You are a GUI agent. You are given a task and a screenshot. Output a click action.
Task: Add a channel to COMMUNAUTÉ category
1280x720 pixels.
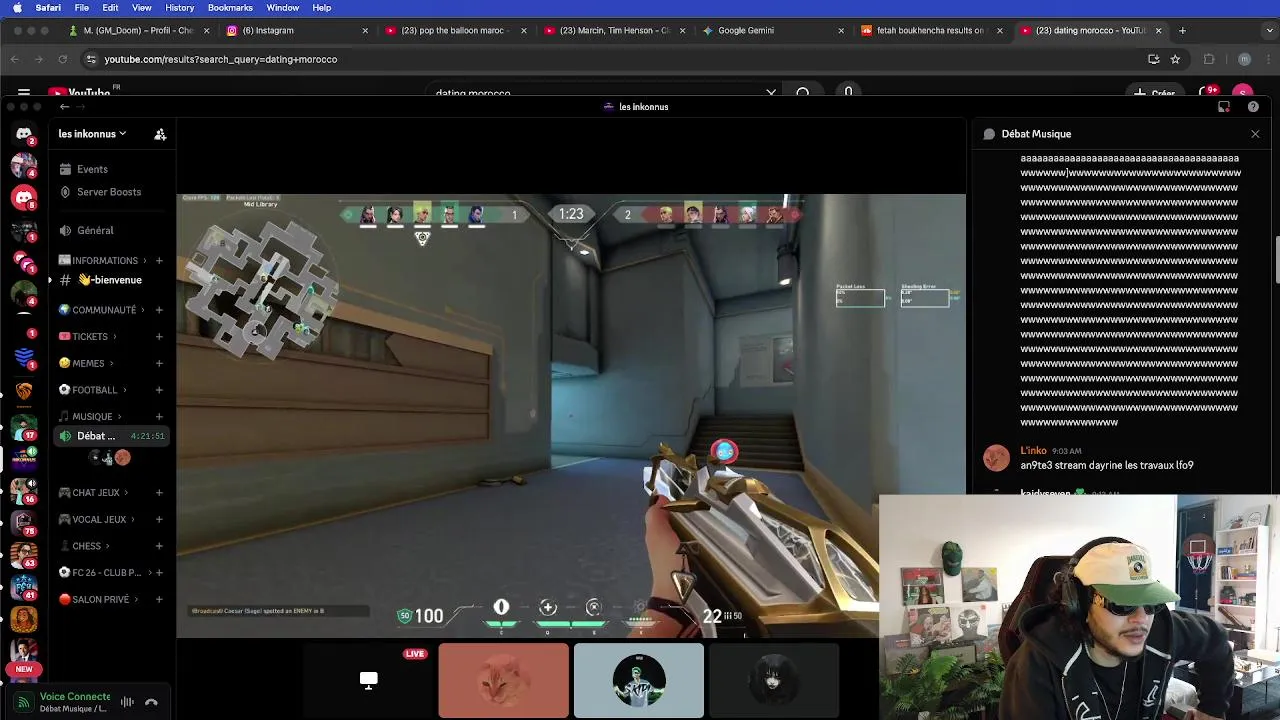click(159, 310)
